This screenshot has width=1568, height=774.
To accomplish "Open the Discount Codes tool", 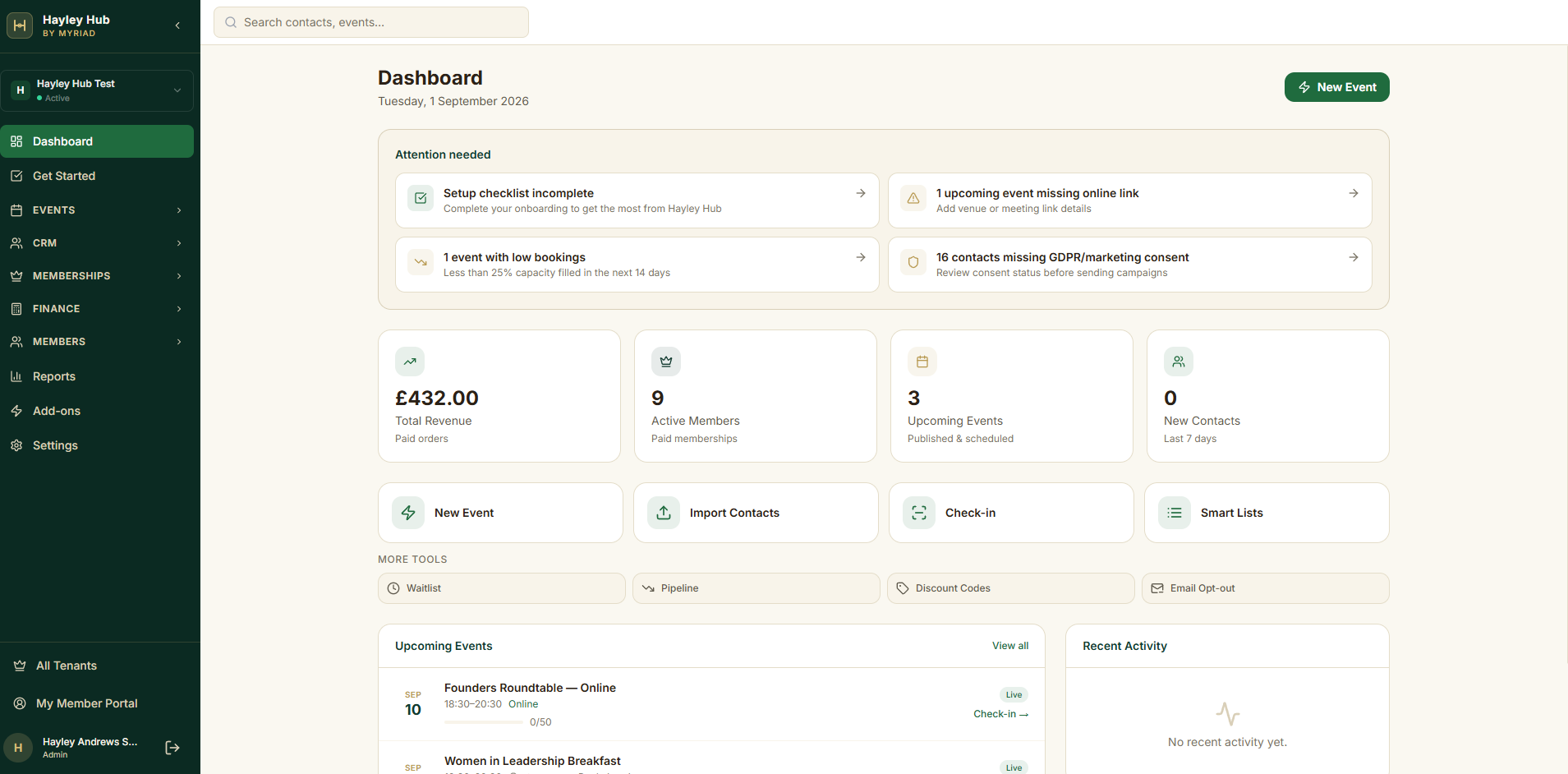I will coord(1011,588).
